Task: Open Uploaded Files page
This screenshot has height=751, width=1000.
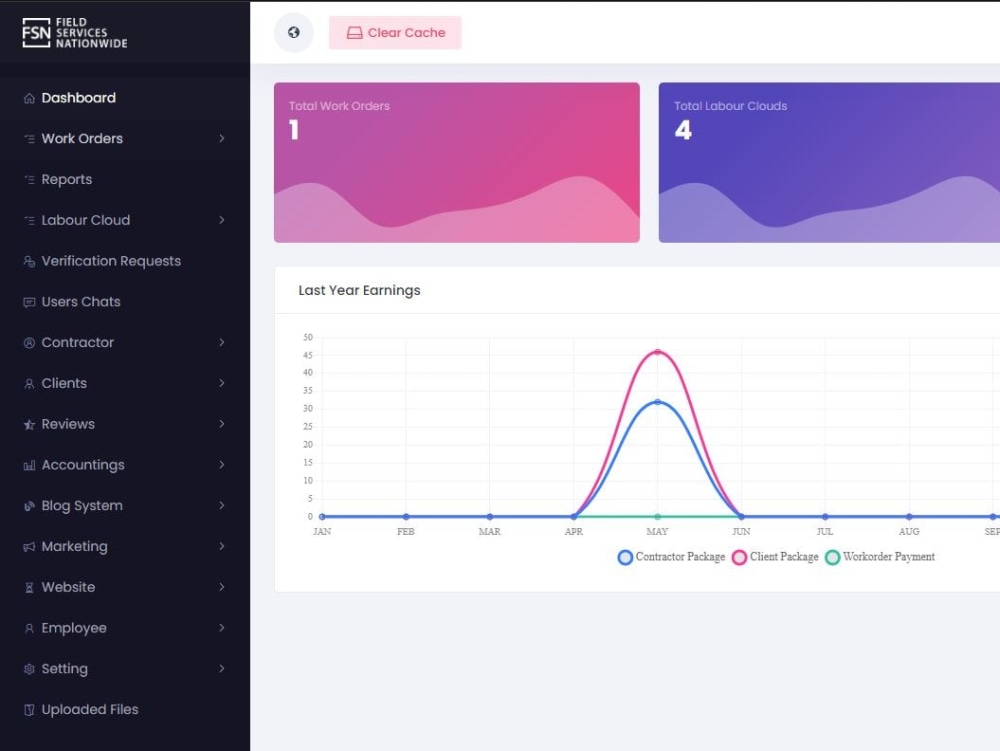Action: [x=125, y=710]
